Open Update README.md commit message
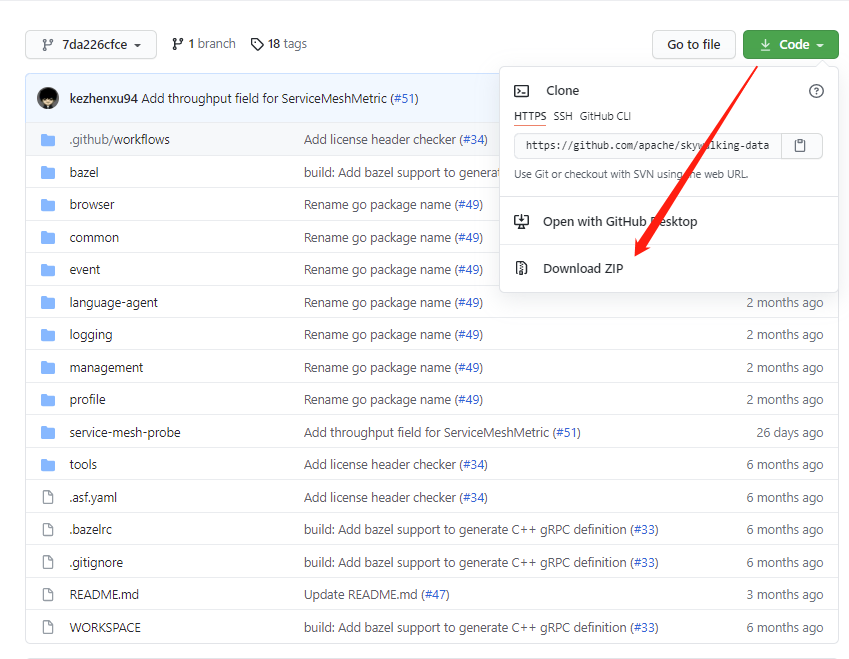849x659 pixels. click(x=361, y=595)
